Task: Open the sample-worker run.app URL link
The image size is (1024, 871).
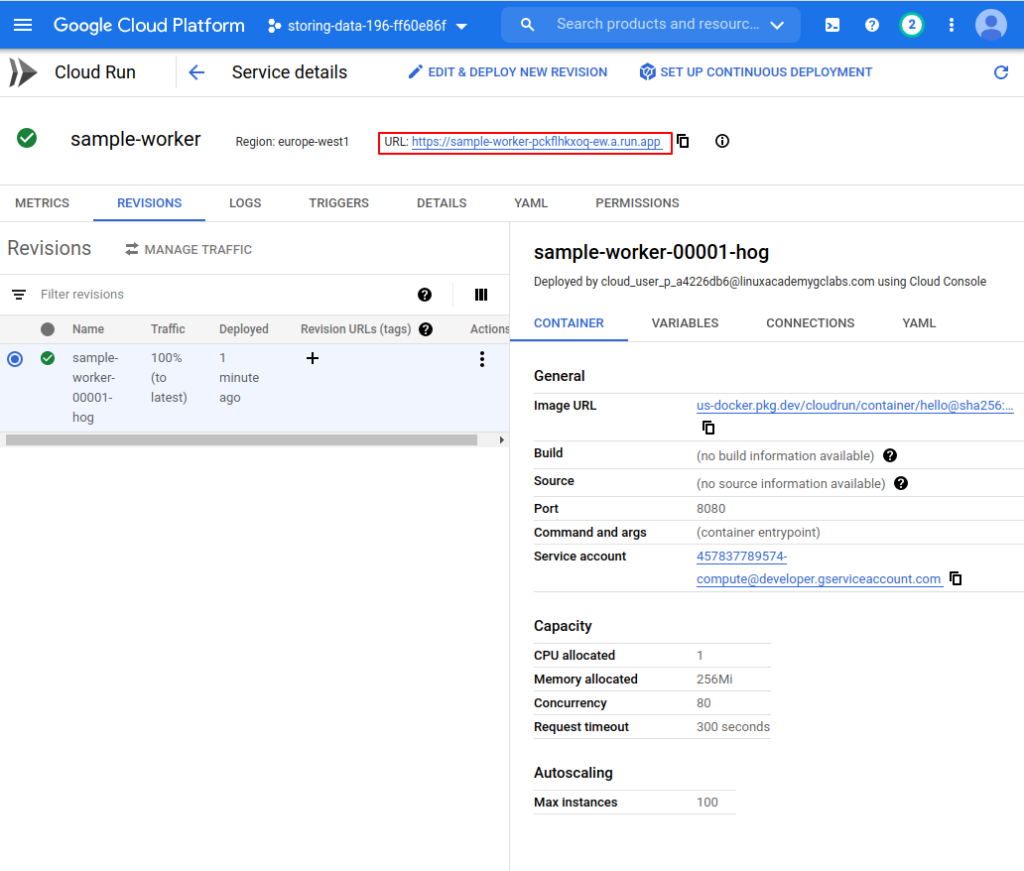Action: [x=536, y=142]
